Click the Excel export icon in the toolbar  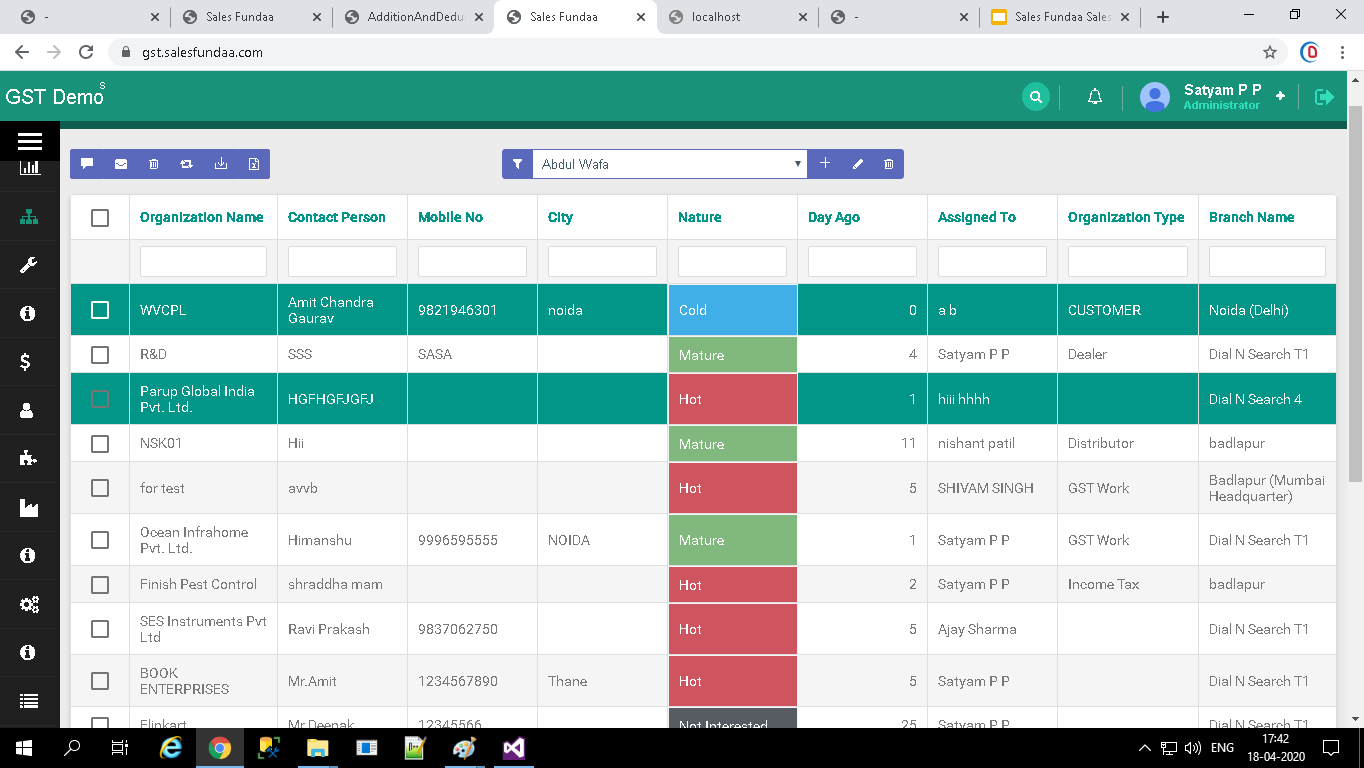254,164
